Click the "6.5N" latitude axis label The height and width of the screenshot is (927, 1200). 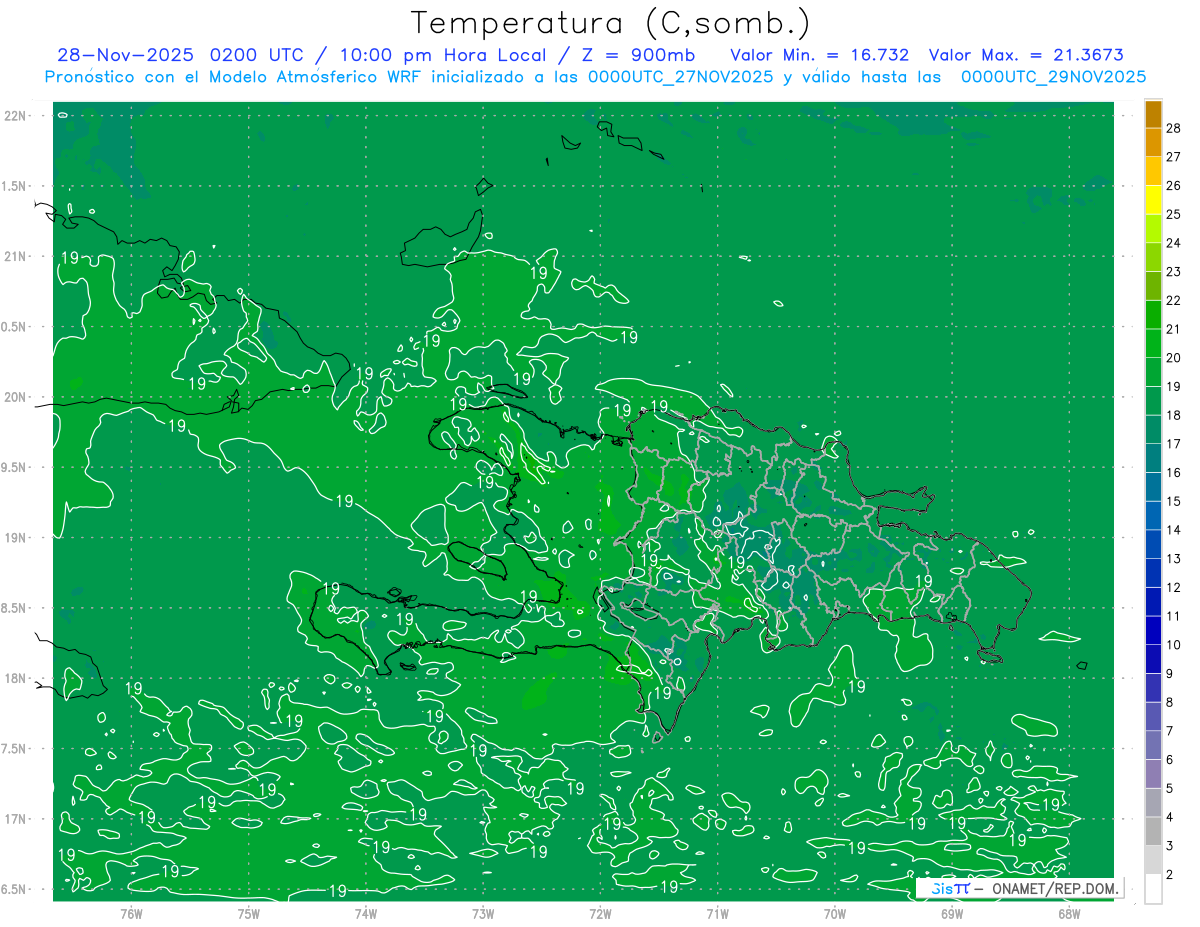[x=15, y=889]
